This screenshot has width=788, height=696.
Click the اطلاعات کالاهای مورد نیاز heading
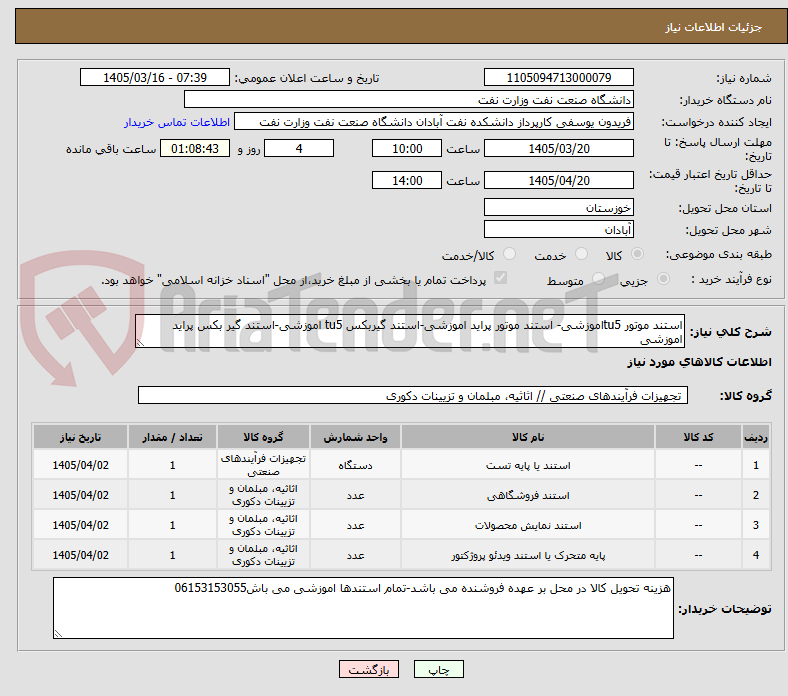point(699,362)
